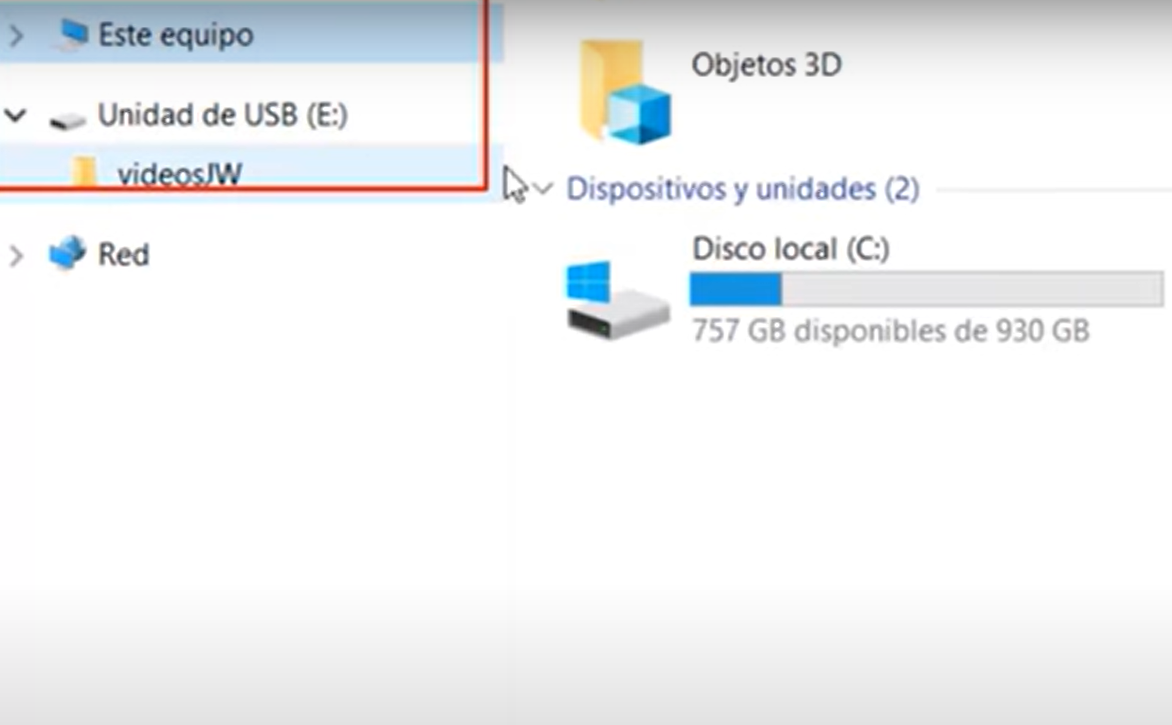Click blue used portion of C: capacity bar
Viewport: 1172px width, 725px height.
[735, 289]
